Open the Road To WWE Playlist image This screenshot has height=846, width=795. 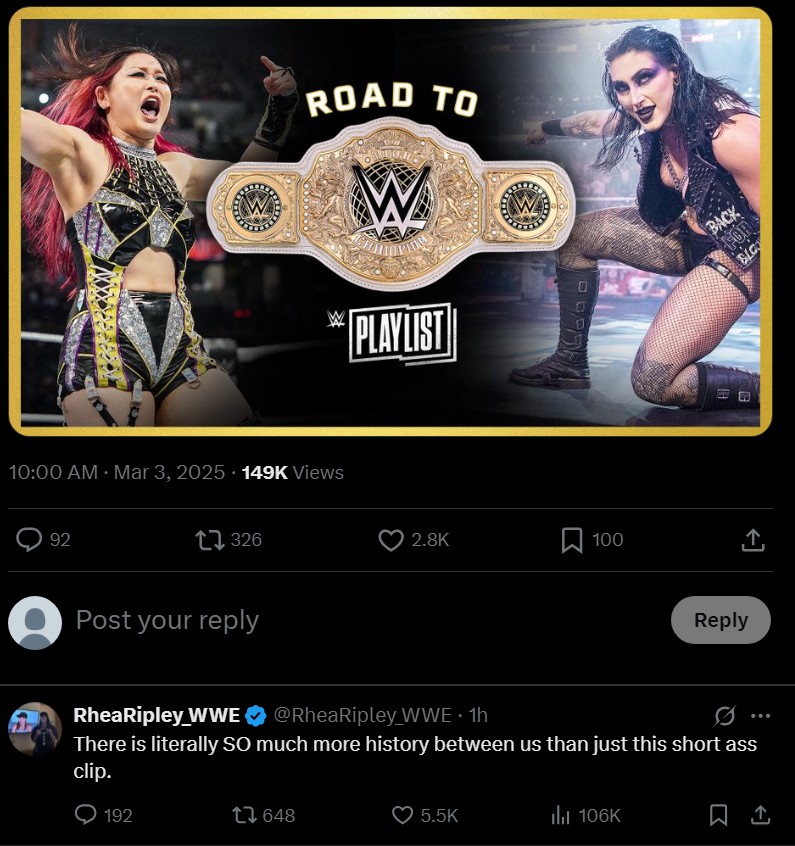coord(390,221)
